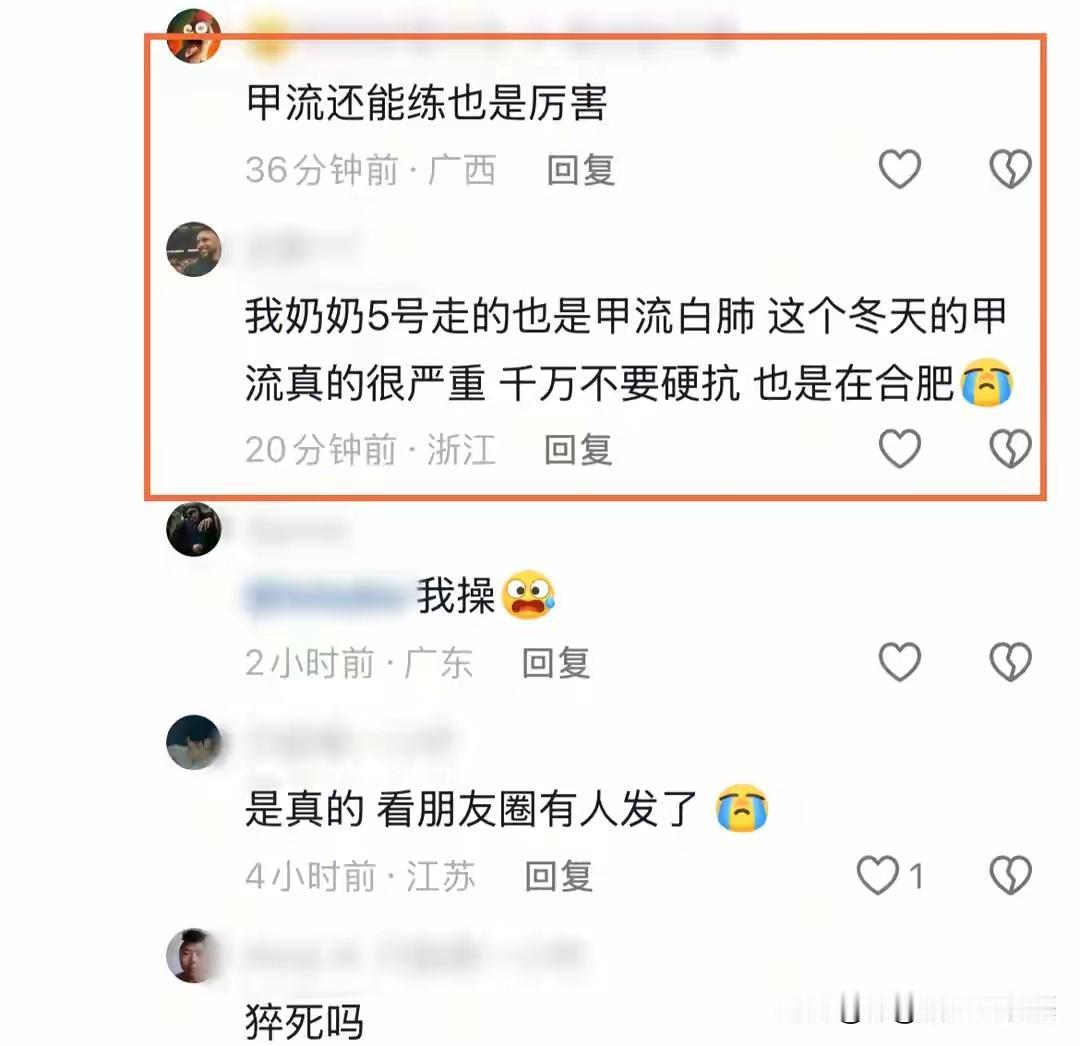The image size is (1080, 1046).
Task: Select the comment text 是真的 看朋友圈有人发了
Action: click(471, 808)
